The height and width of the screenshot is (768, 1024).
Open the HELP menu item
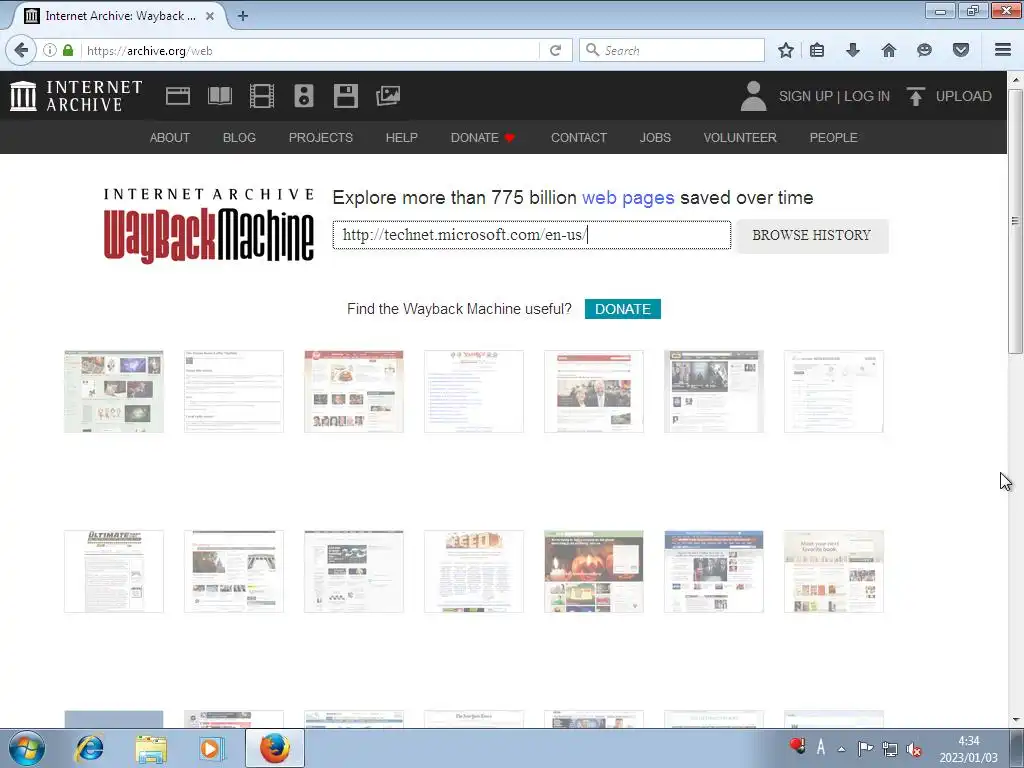[x=402, y=138]
